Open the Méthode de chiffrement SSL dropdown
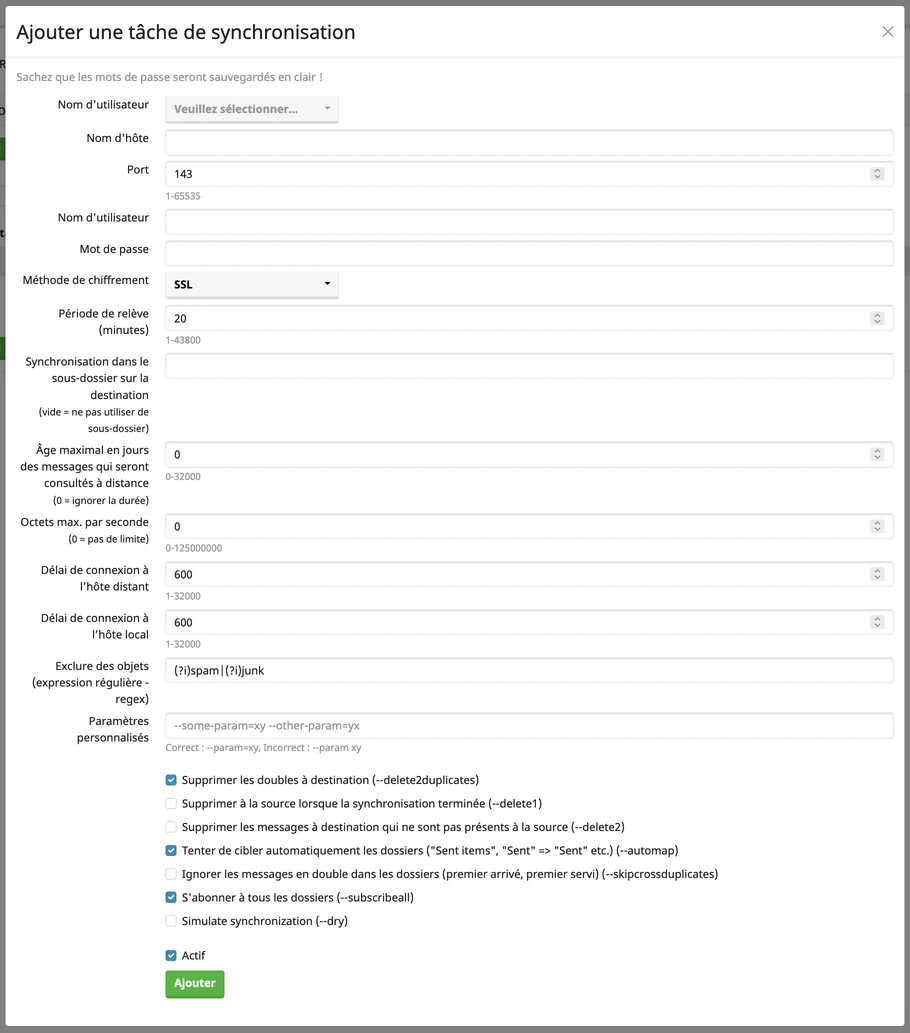This screenshot has width=910, height=1033. [x=252, y=285]
